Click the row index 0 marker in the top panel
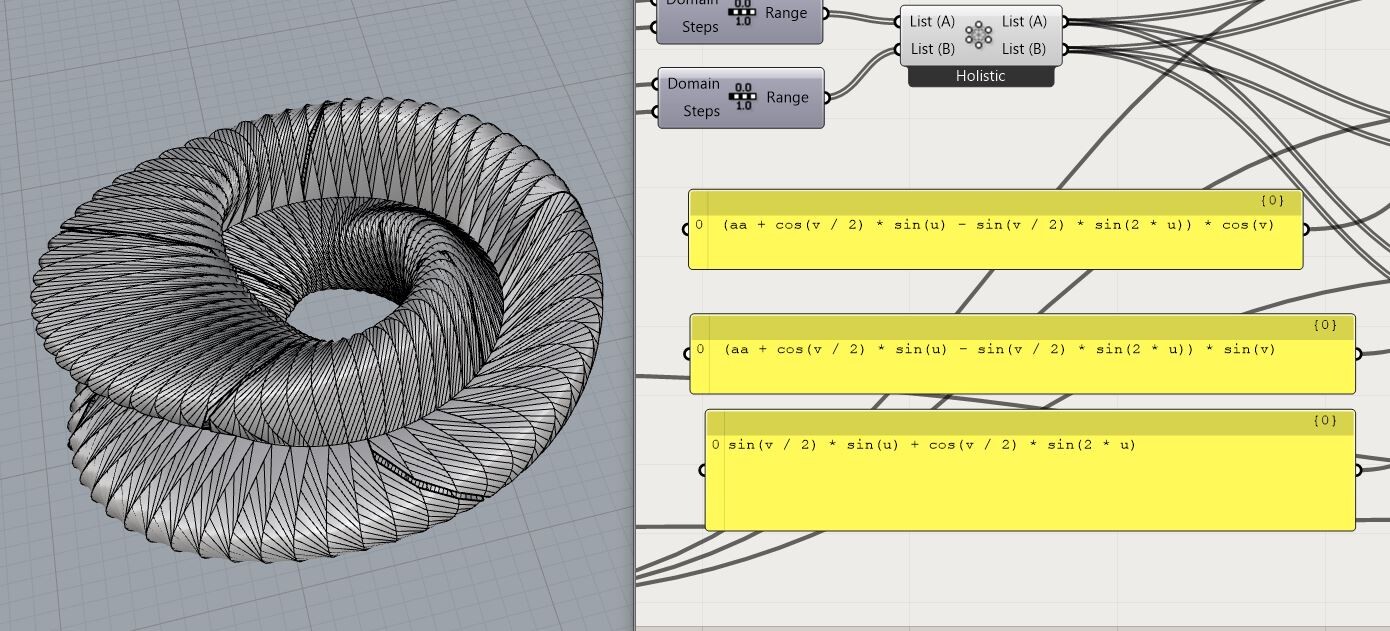 pos(698,224)
